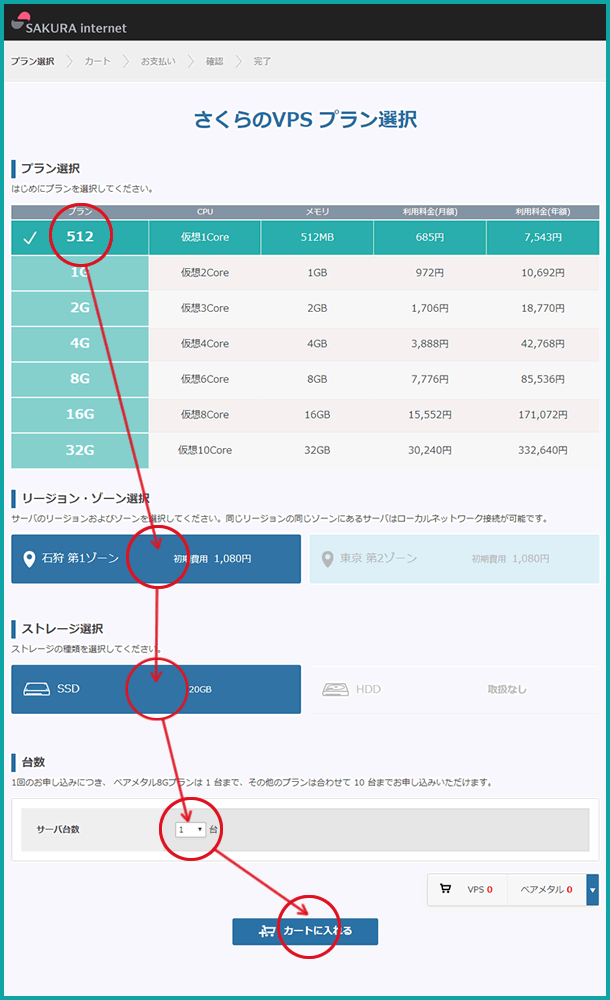Viewport: 610px width, 1000px height.
Task: Click the SSD drive icon
Action: click(36, 689)
